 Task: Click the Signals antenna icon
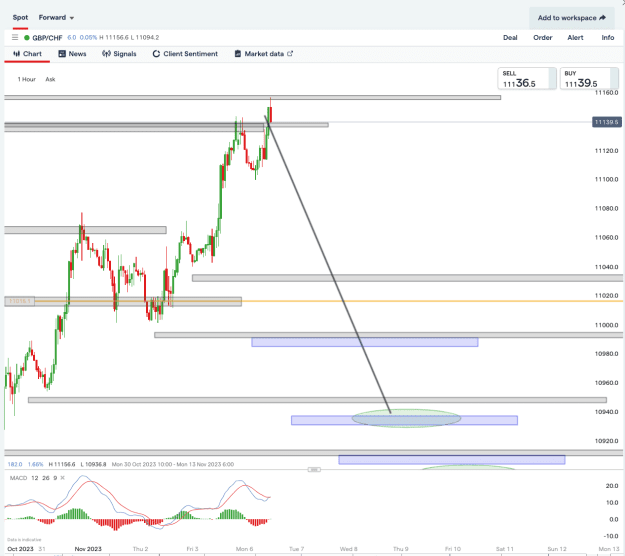coord(106,54)
